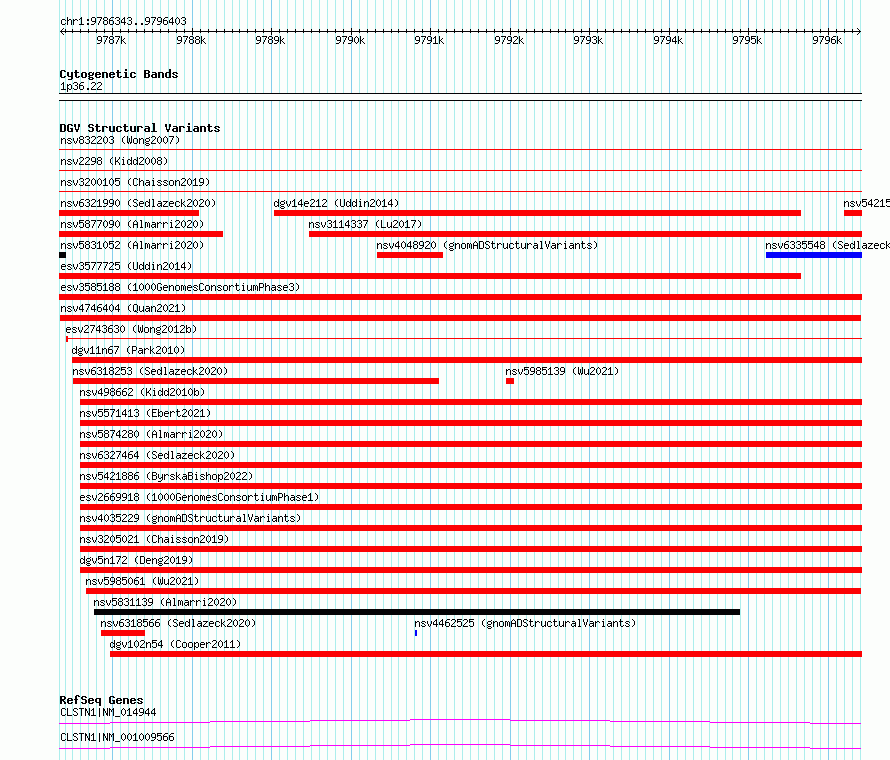Viewport: 890px width, 760px height.
Task: Select variant nsv4746404 (Quan2021)
Action: (123, 308)
